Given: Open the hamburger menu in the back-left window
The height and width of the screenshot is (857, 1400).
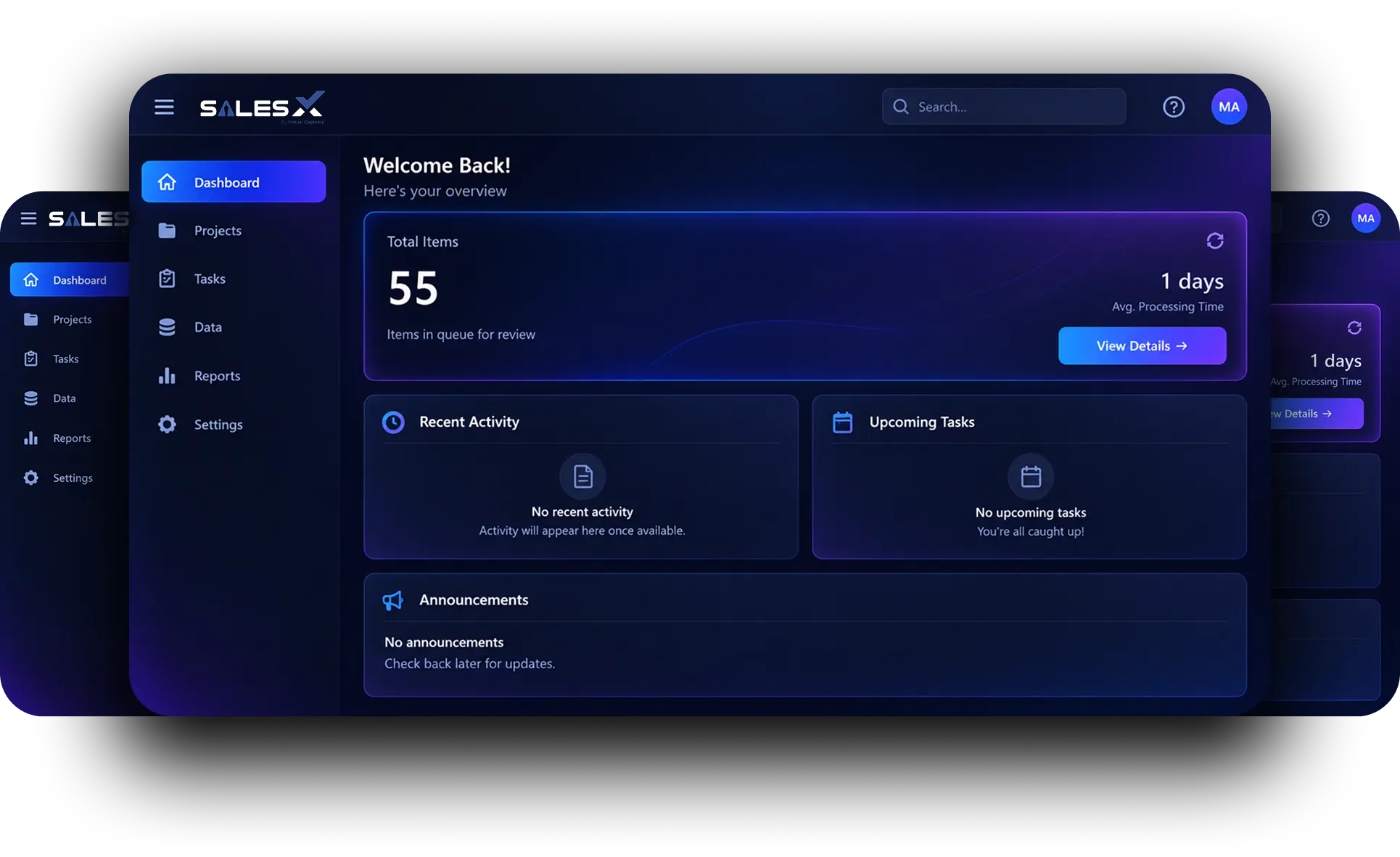Looking at the screenshot, I should tap(28, 218).
